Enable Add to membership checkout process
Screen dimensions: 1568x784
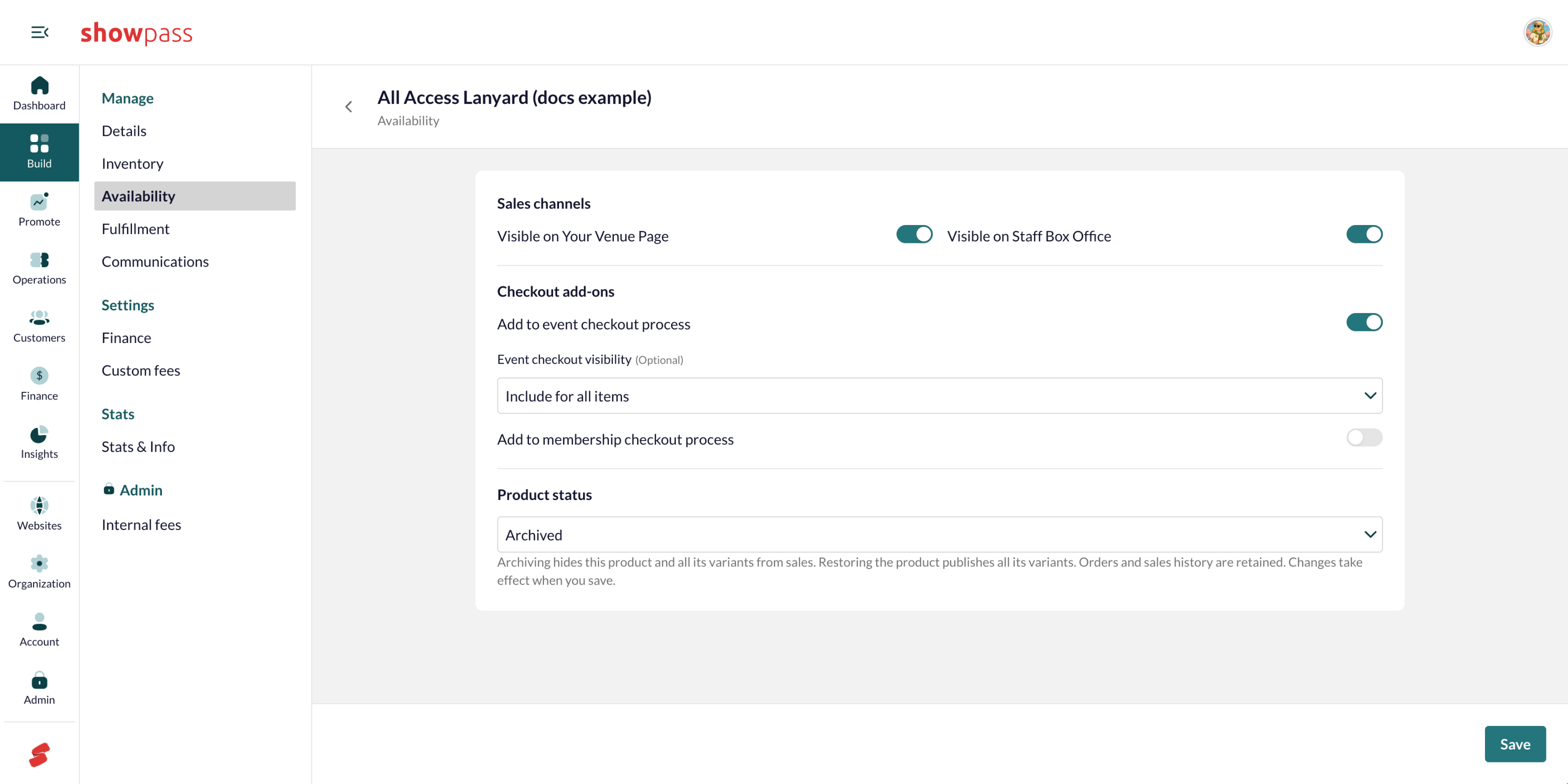[1364, 437]
